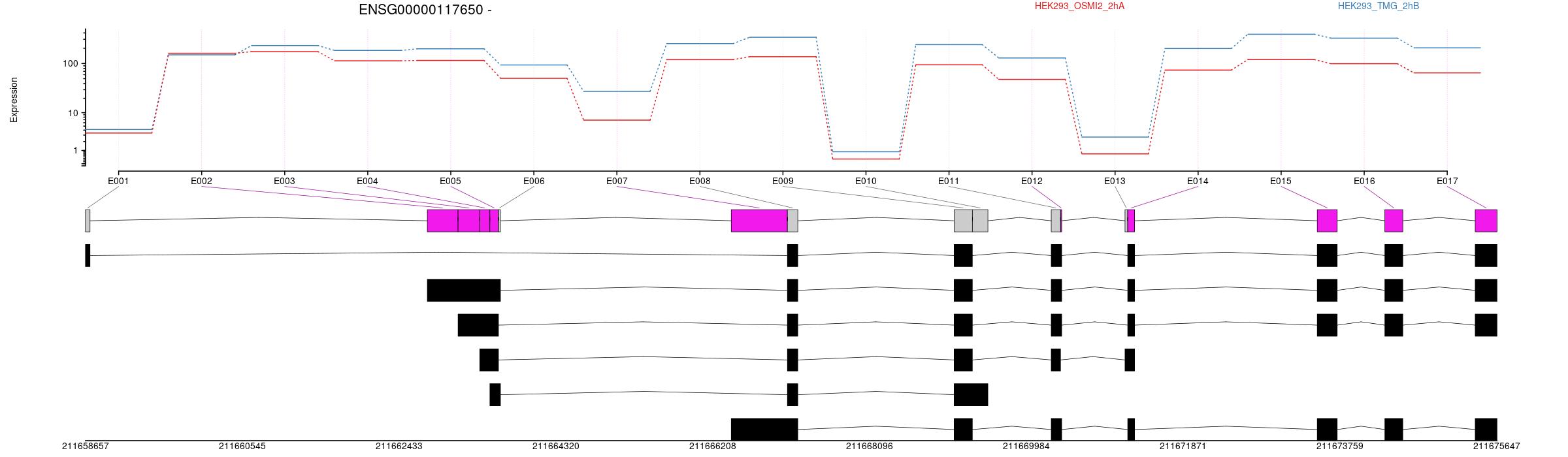This screenshot has height=457, width=1568.
Task: Click exon label E005
Action: [x=450, y=181]
